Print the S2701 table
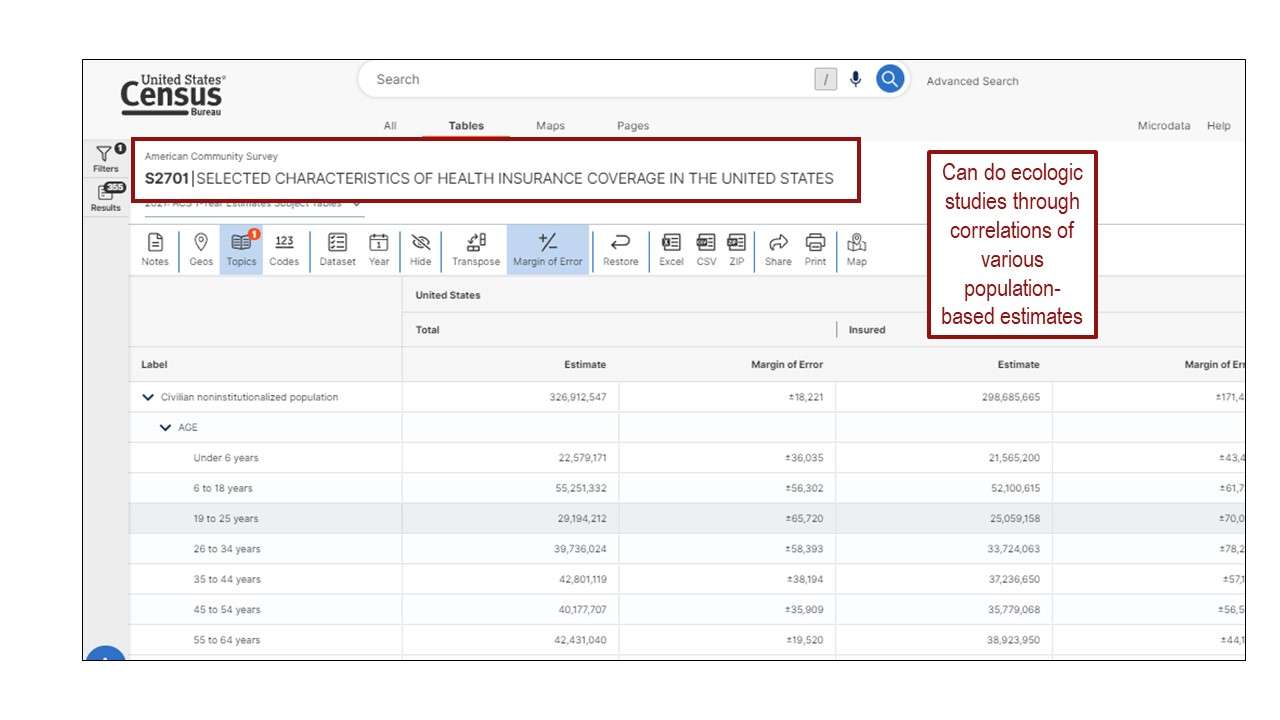1280x720 pixels. point(815,248)
